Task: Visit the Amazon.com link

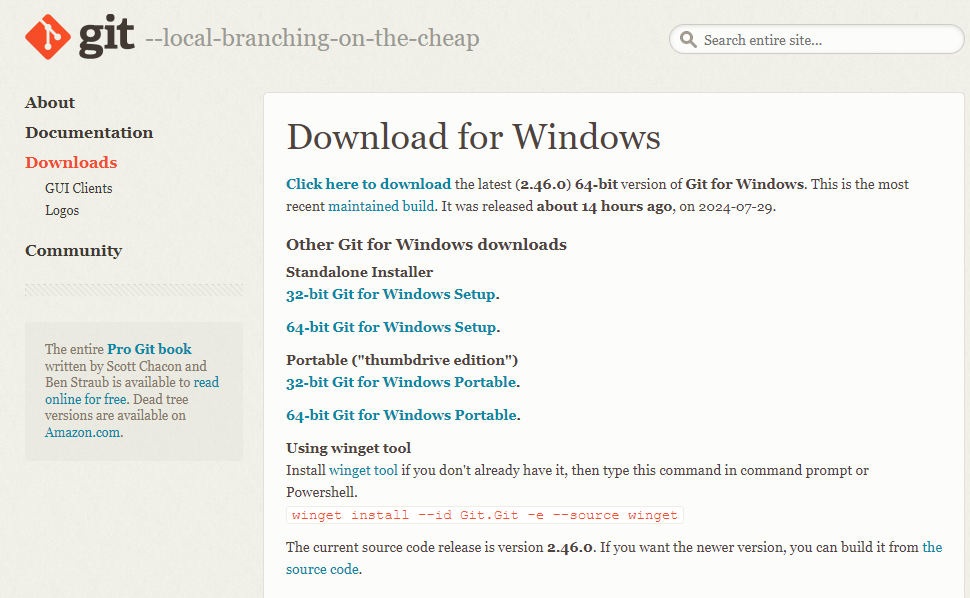Action: [82, 433]
